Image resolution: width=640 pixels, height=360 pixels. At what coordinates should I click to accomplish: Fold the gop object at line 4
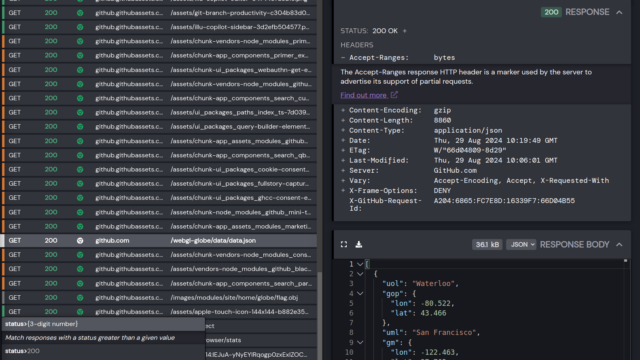(x=360, y=293)
